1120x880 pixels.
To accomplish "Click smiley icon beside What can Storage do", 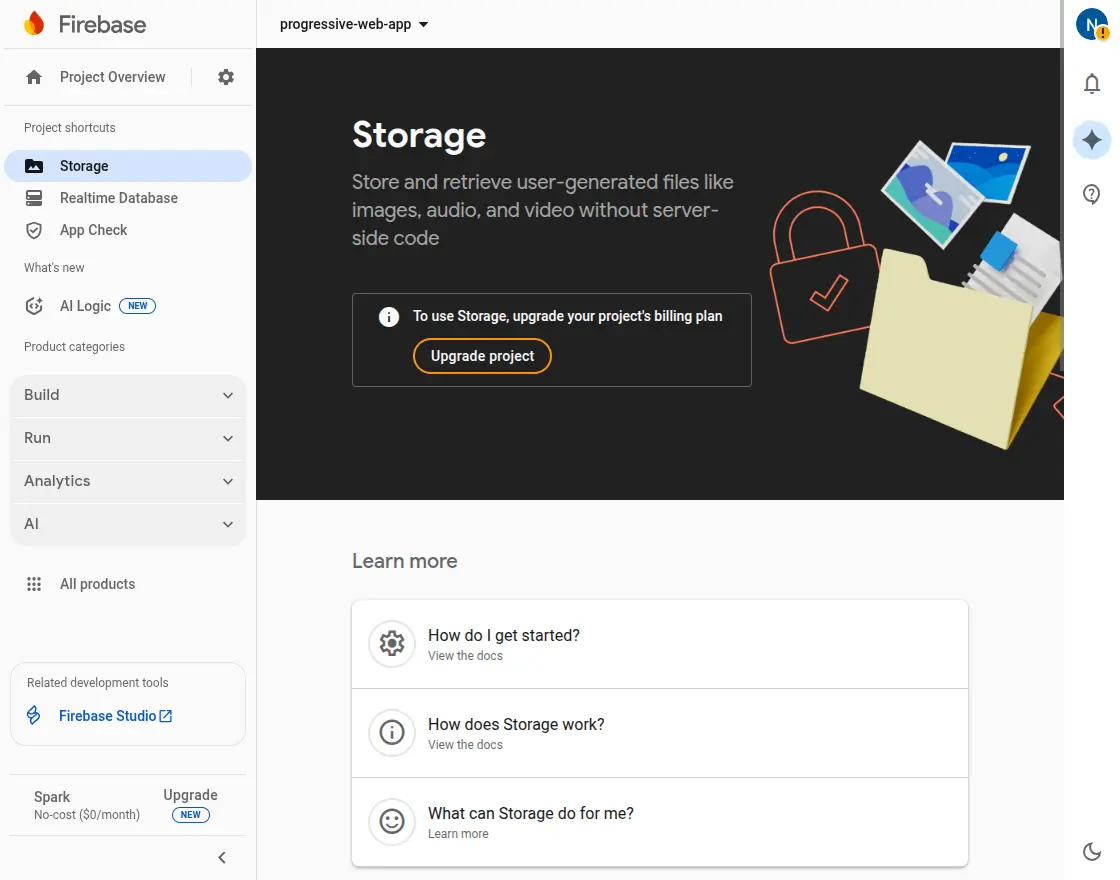I will pyautogui.click(x=391, y=821).
